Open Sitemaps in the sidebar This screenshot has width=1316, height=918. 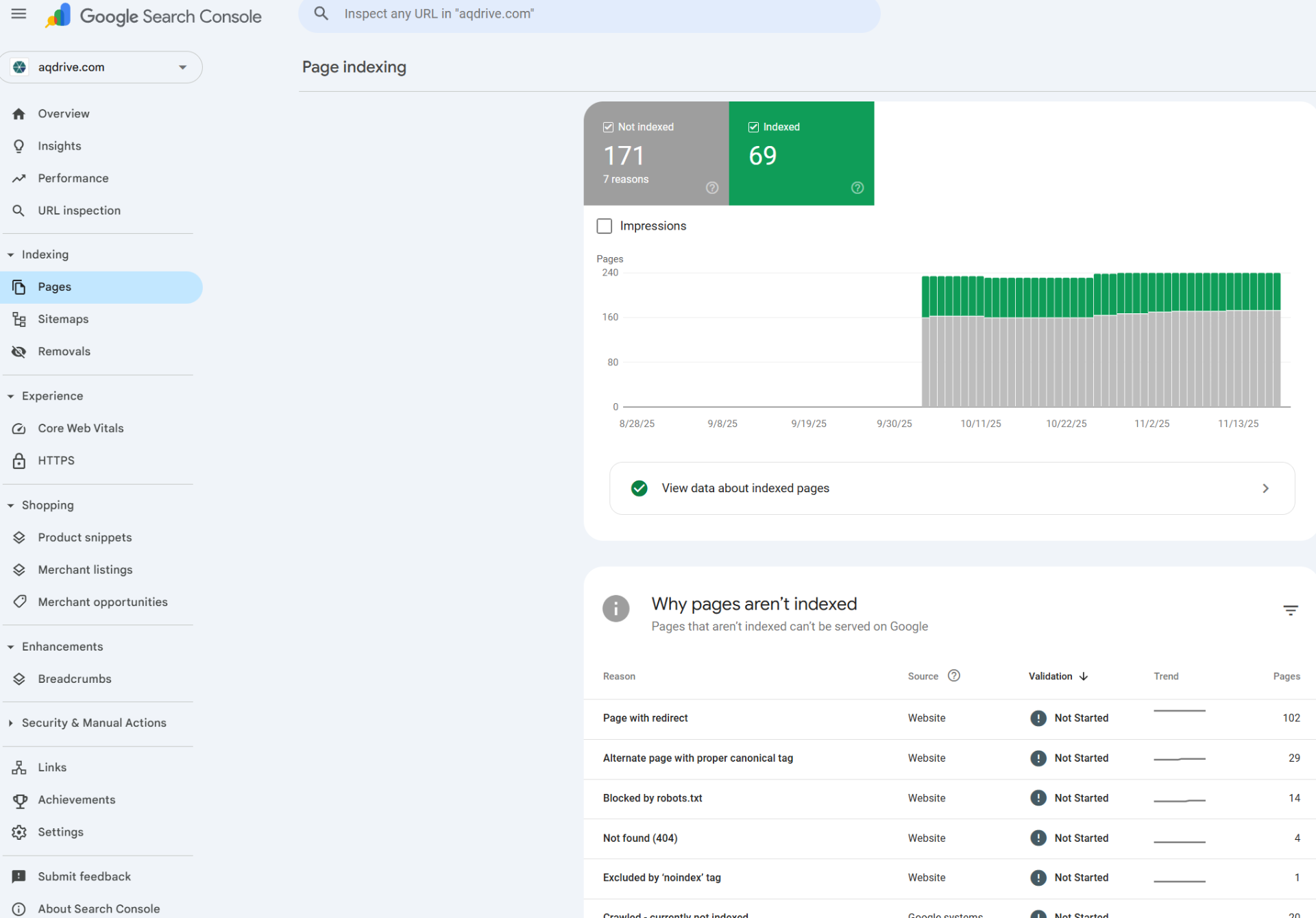tap(63, 319)
